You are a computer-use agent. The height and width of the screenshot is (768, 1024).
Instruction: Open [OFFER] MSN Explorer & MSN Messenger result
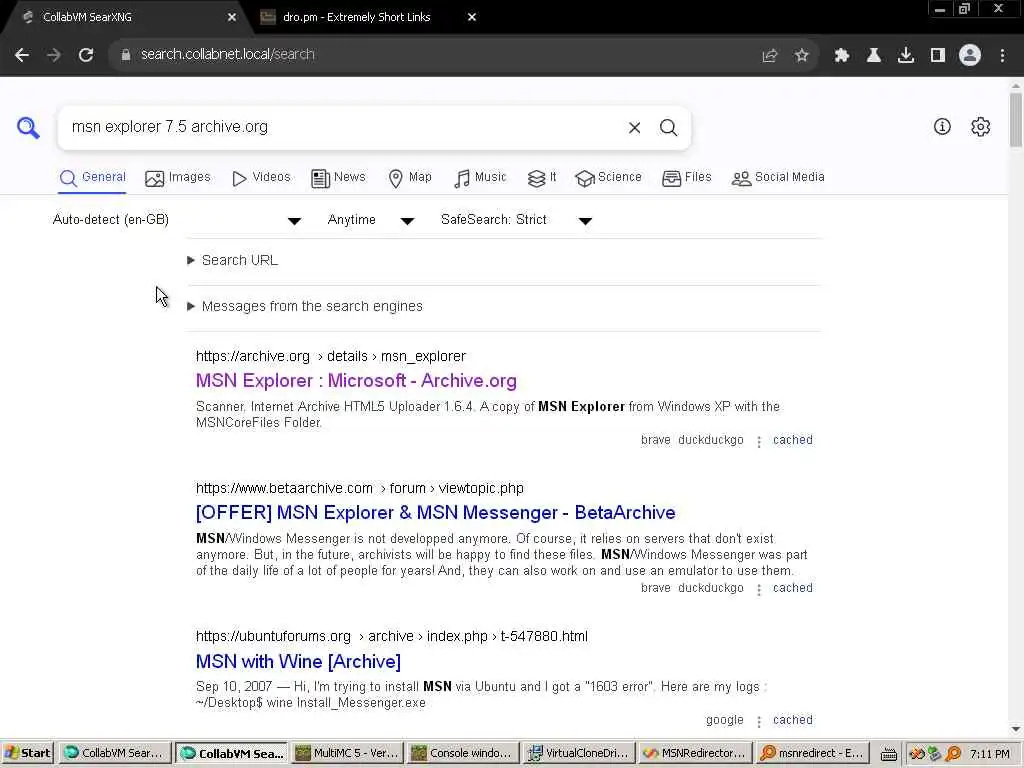tap(436, 513)
